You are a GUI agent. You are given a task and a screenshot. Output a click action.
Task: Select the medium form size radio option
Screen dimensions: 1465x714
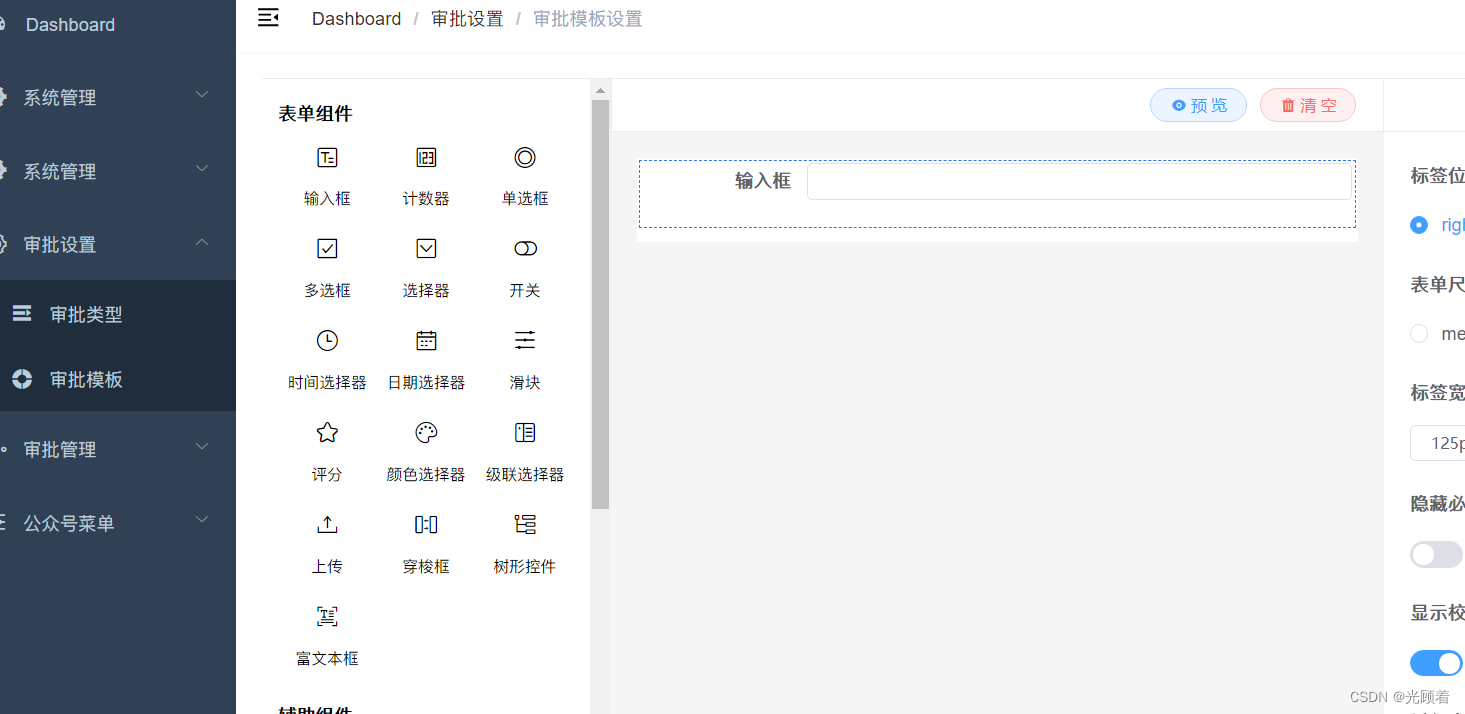pos(1418,333)
